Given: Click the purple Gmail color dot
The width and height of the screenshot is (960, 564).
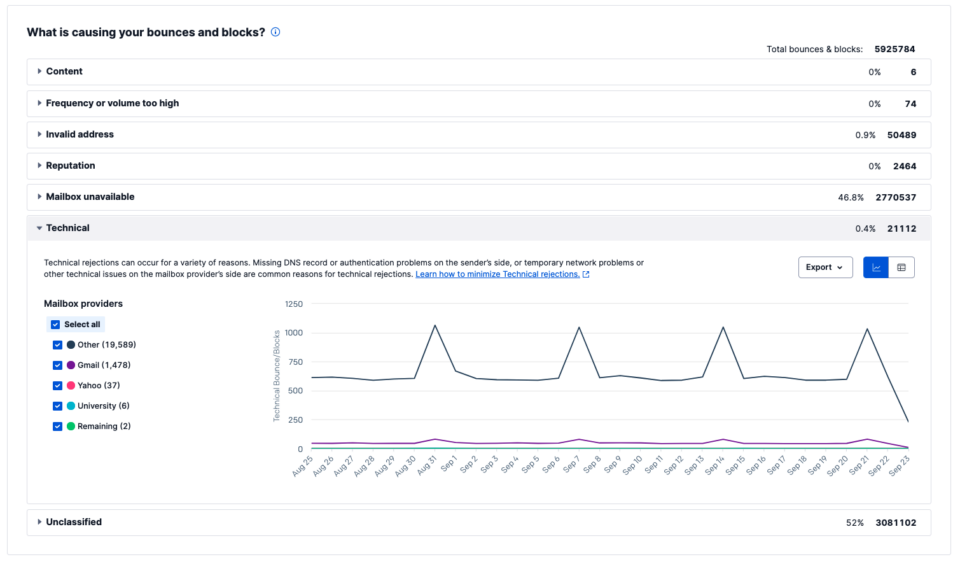Looking at the screenshot, I should point(71,365).
